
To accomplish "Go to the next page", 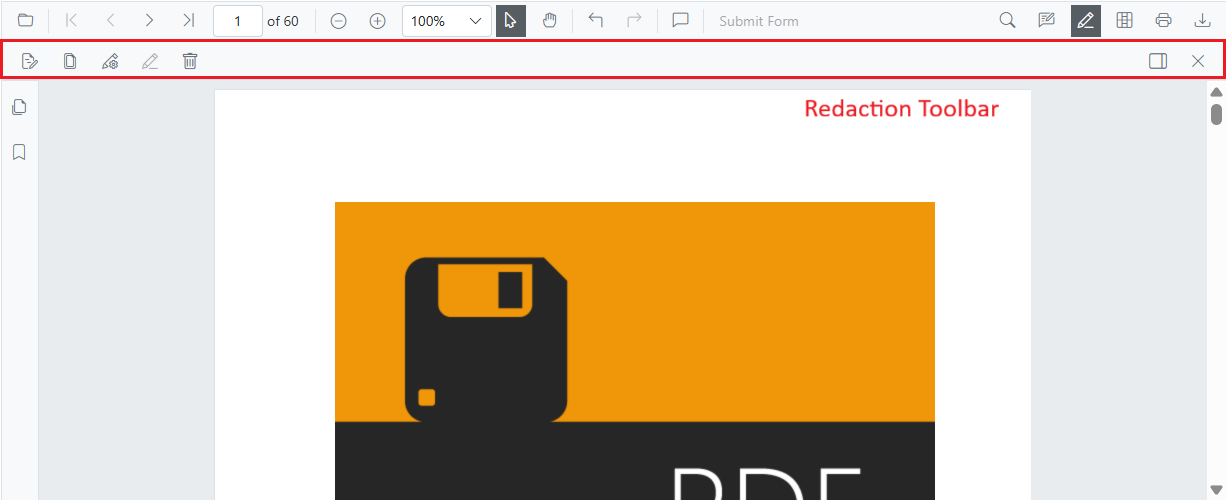I will (149, 20).
